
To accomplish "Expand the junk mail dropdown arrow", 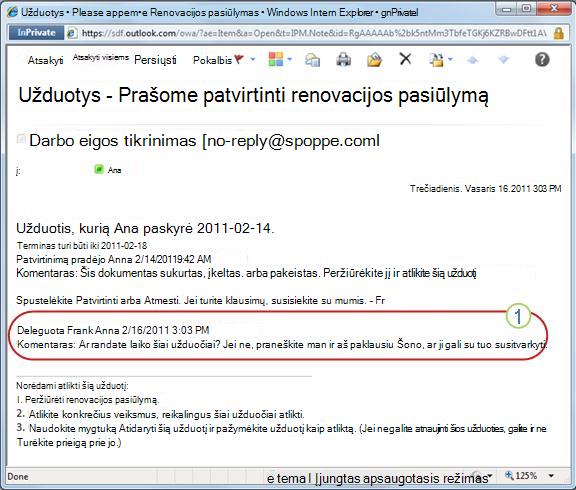I will [450, 59].
